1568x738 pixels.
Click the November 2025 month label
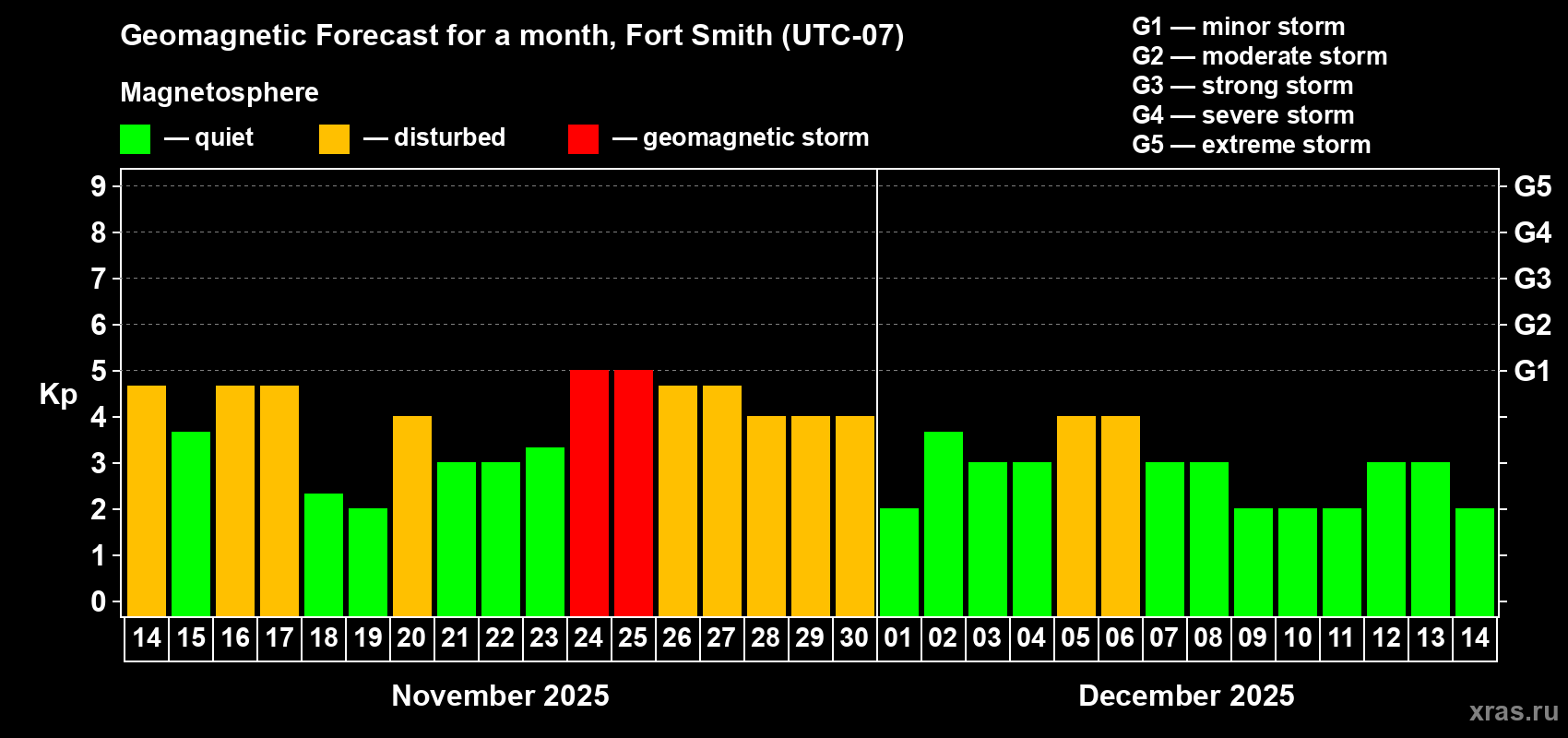tap(500, 696)
